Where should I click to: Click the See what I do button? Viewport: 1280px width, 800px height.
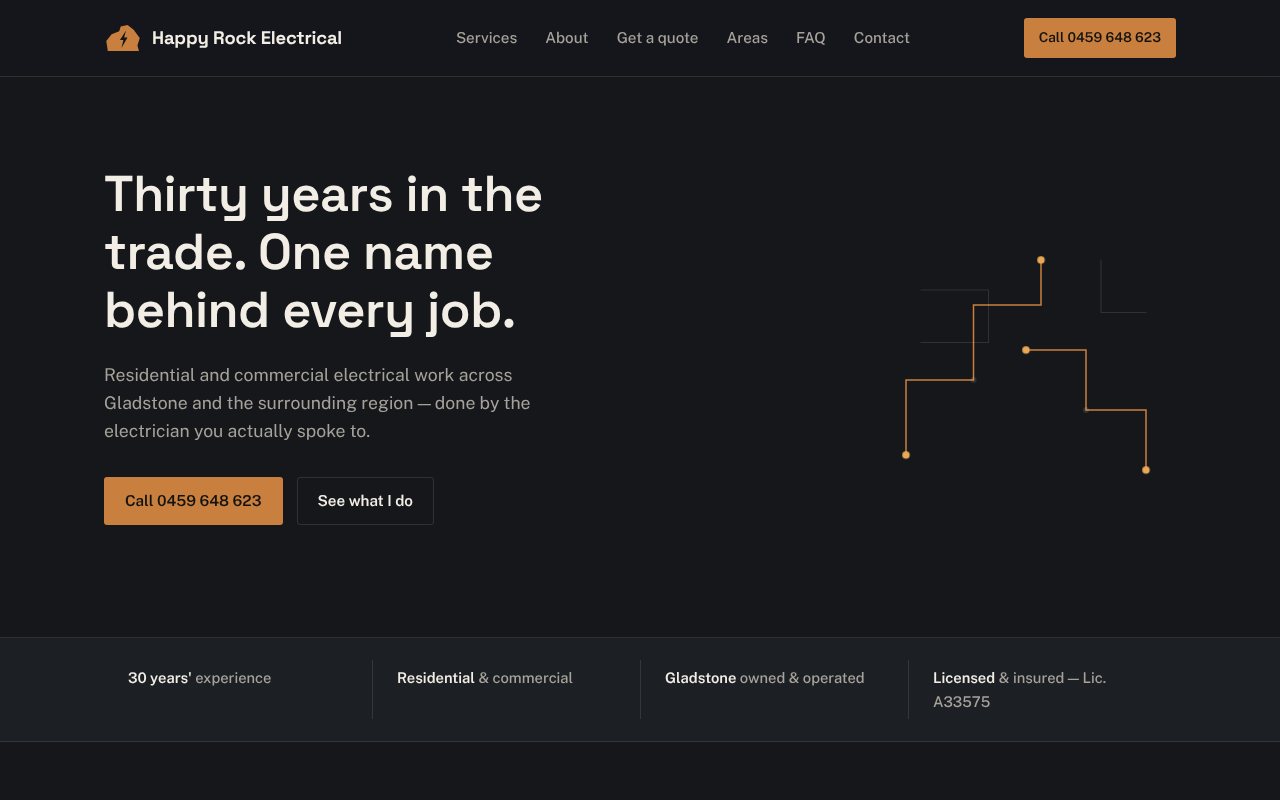click(x=365, y=501)
